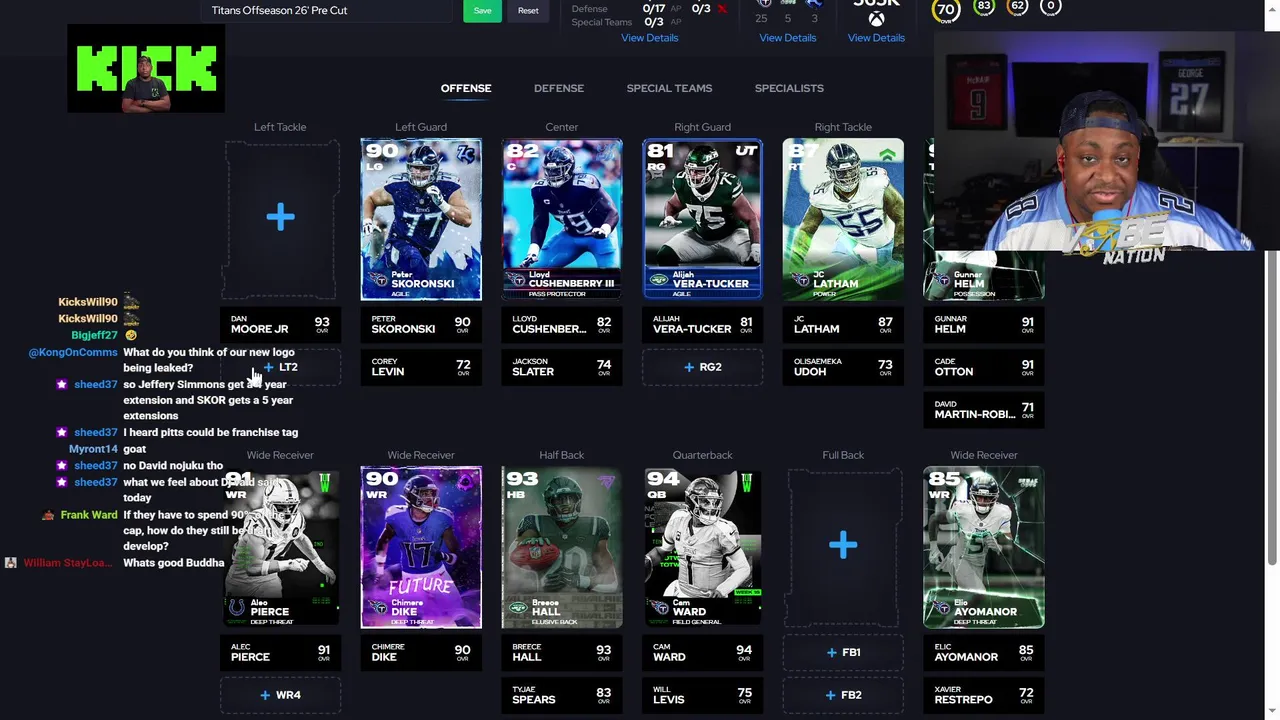Switch to the SPECIALISTS tab
This screenshot has height=720, width=1280.
789,88
